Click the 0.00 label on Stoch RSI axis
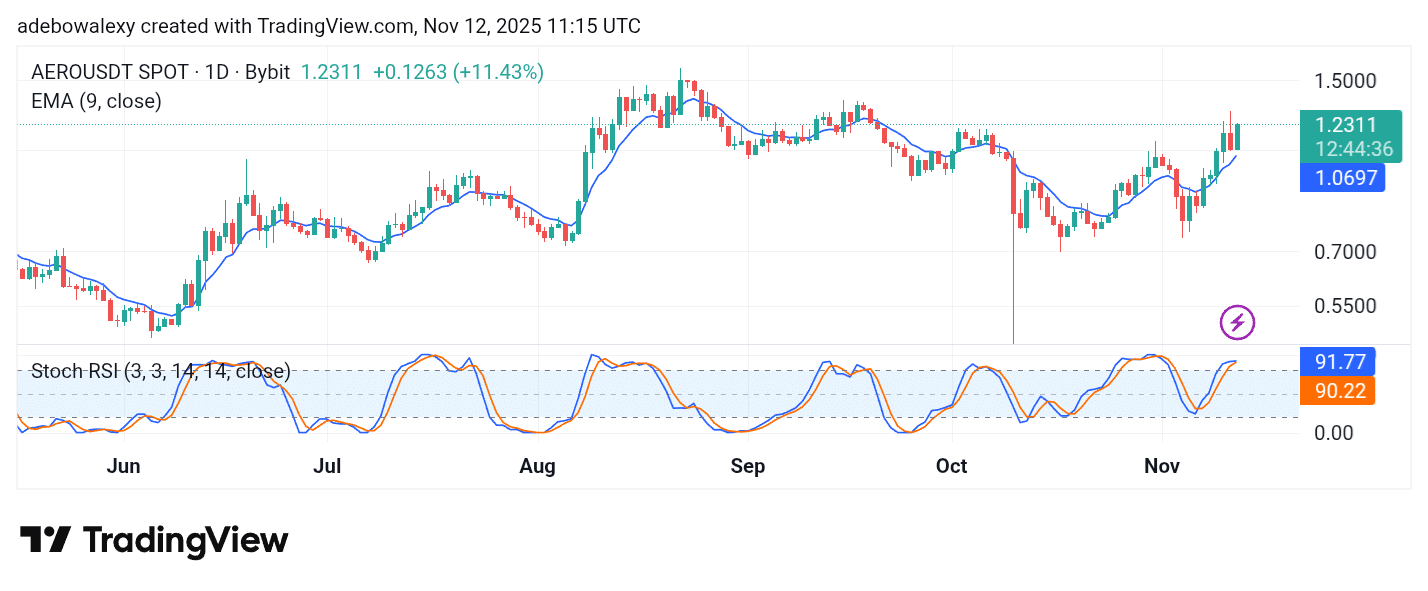 coord(1336,433)
